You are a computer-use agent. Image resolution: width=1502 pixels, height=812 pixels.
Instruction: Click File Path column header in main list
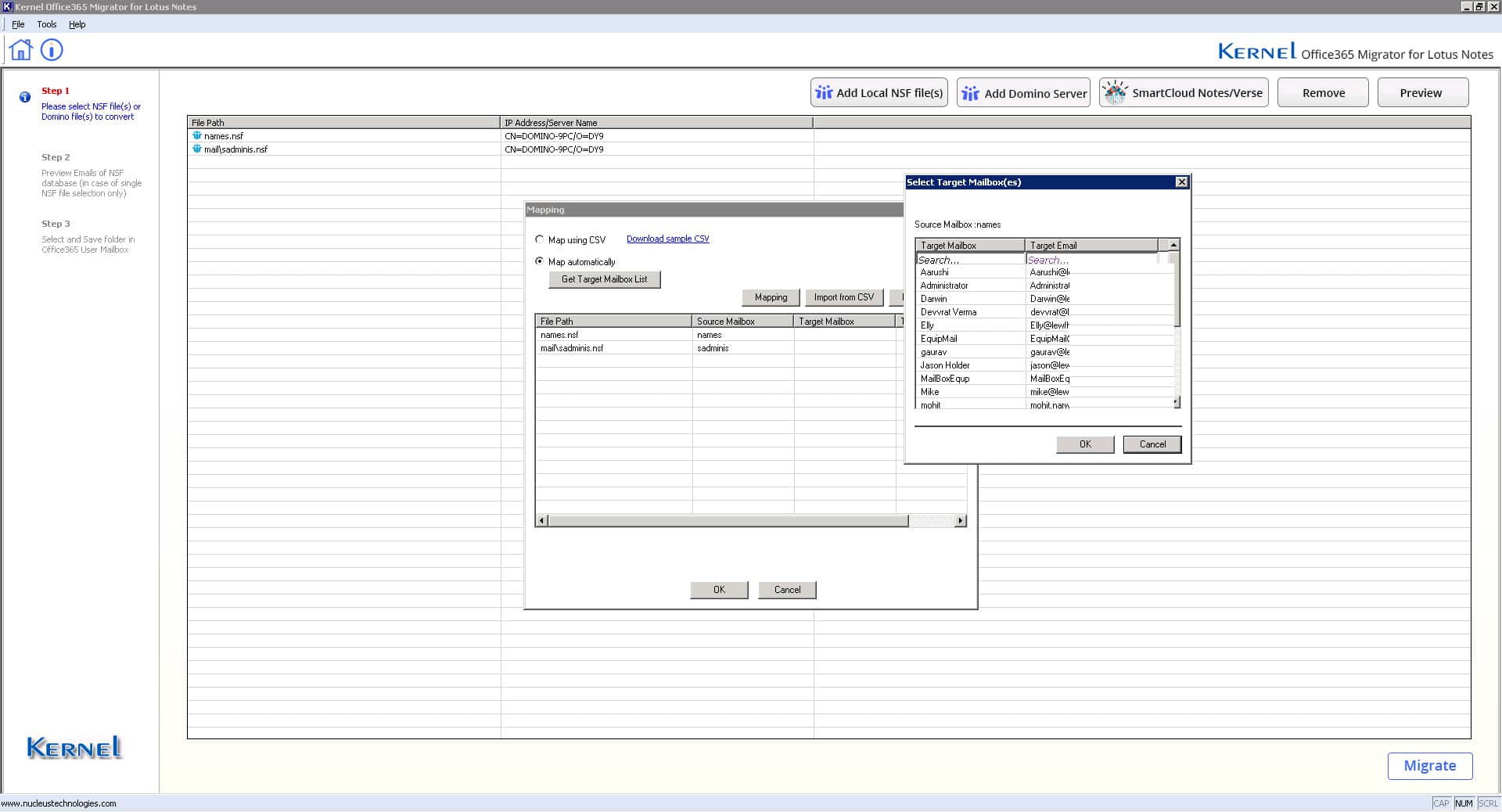click(x=343, y=123)
